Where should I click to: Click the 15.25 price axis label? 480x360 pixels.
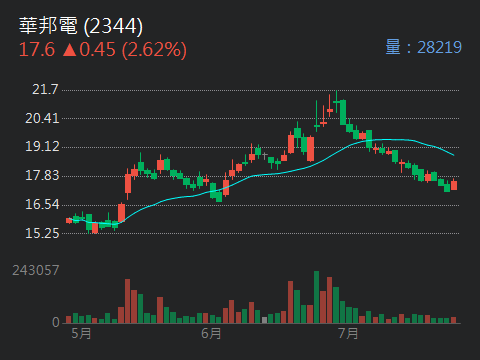click(42, 233)
